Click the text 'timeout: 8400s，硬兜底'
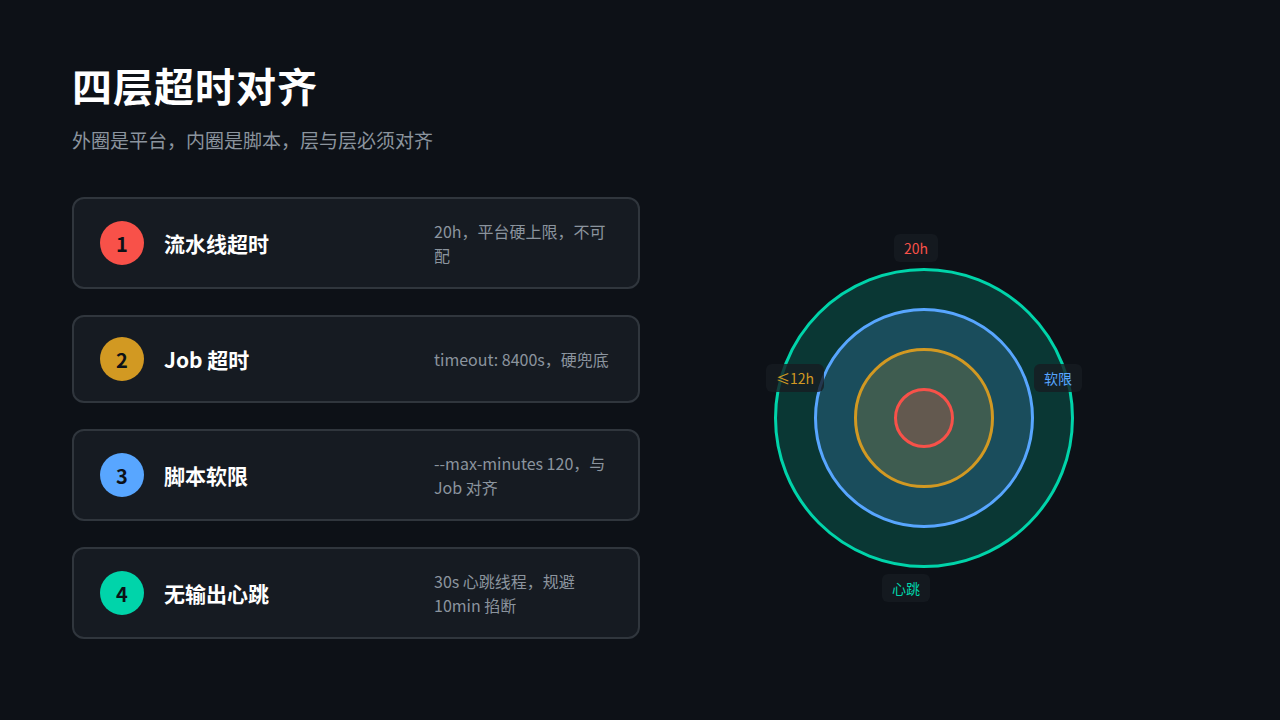1280x720 pixels. [521, 360]
